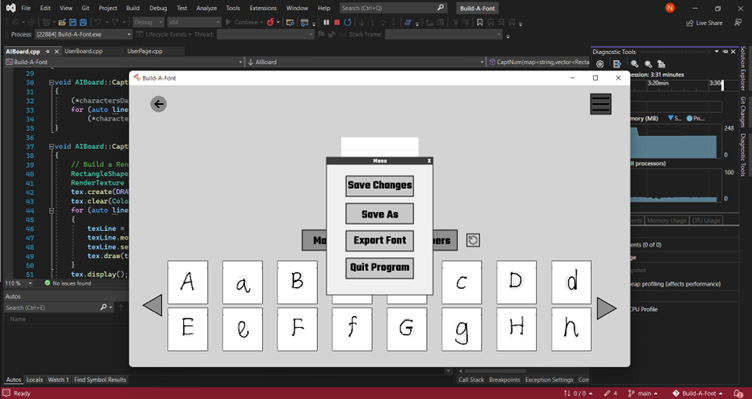Go to next page of character tiles
This screenshot has width=752, height=399.
[x=606, y=308]
